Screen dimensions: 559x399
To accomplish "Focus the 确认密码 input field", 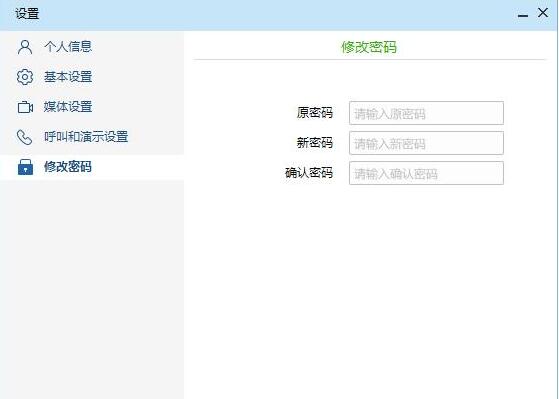I will [x=426, y=173].
